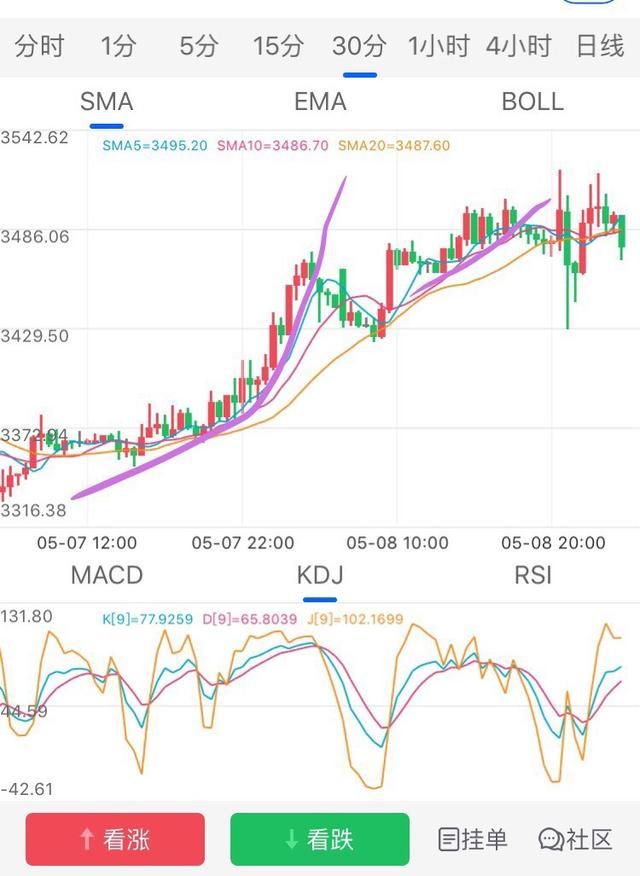640x876 pixels.
Task: Tap the SMA5=3495.20 legend label
Action: click(155, 146)
